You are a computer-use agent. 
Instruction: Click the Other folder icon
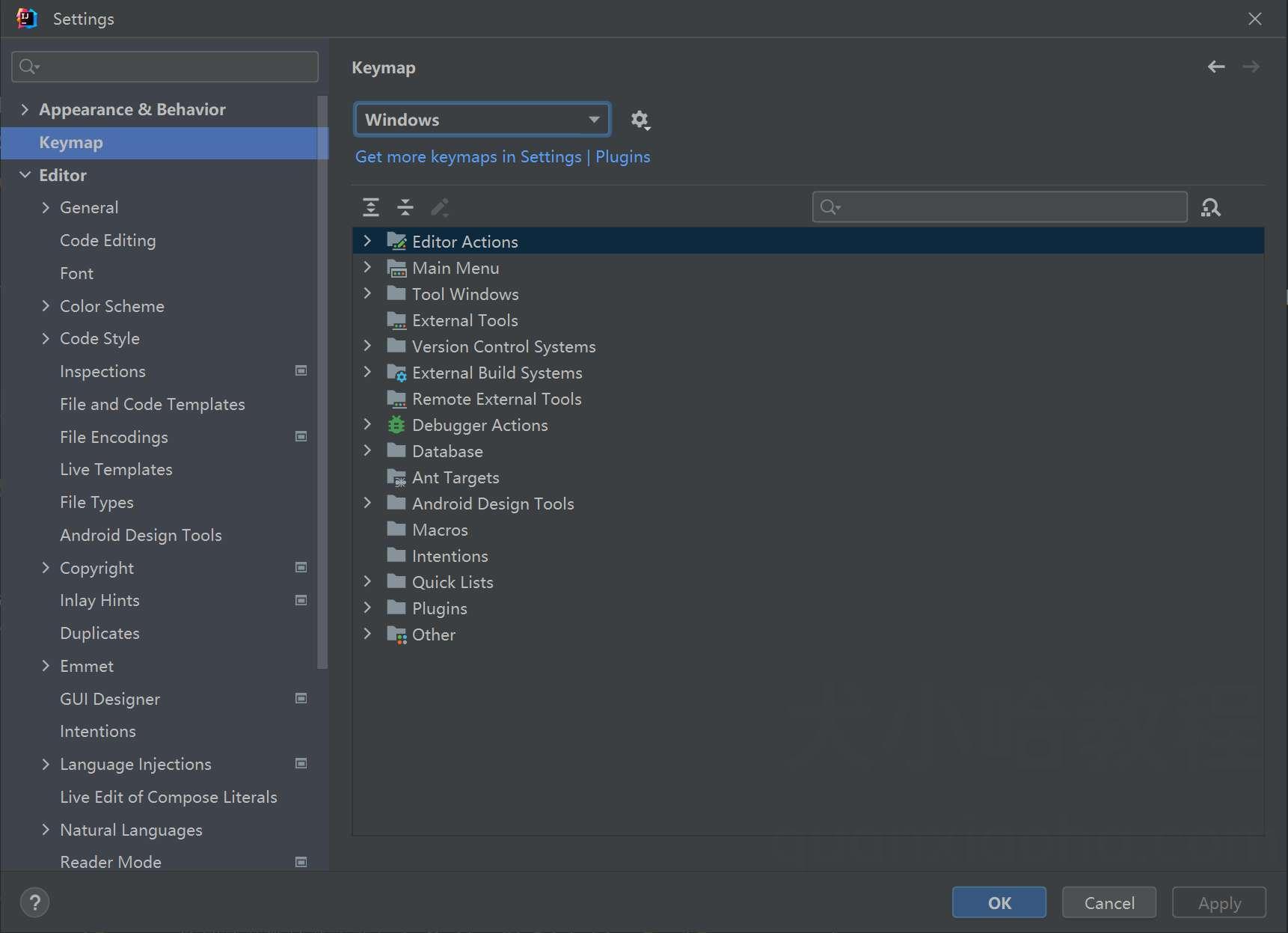click(x=396, y=634)
